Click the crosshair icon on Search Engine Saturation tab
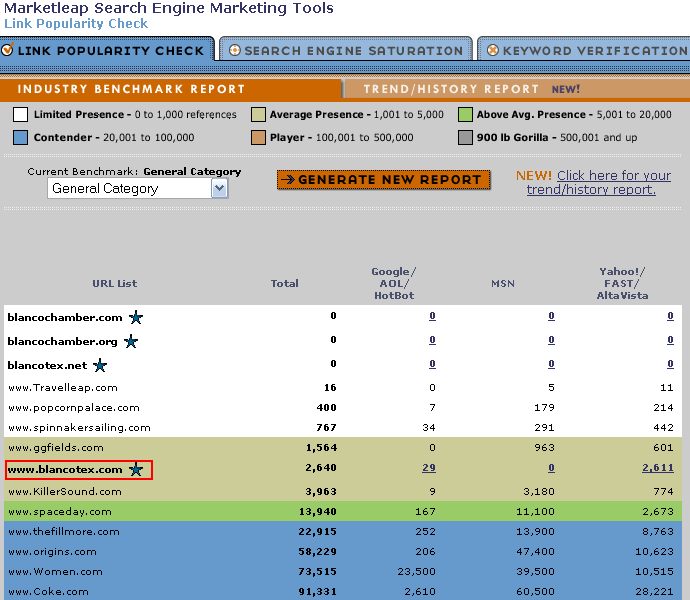690x600 pixels. tap(235, 50)
